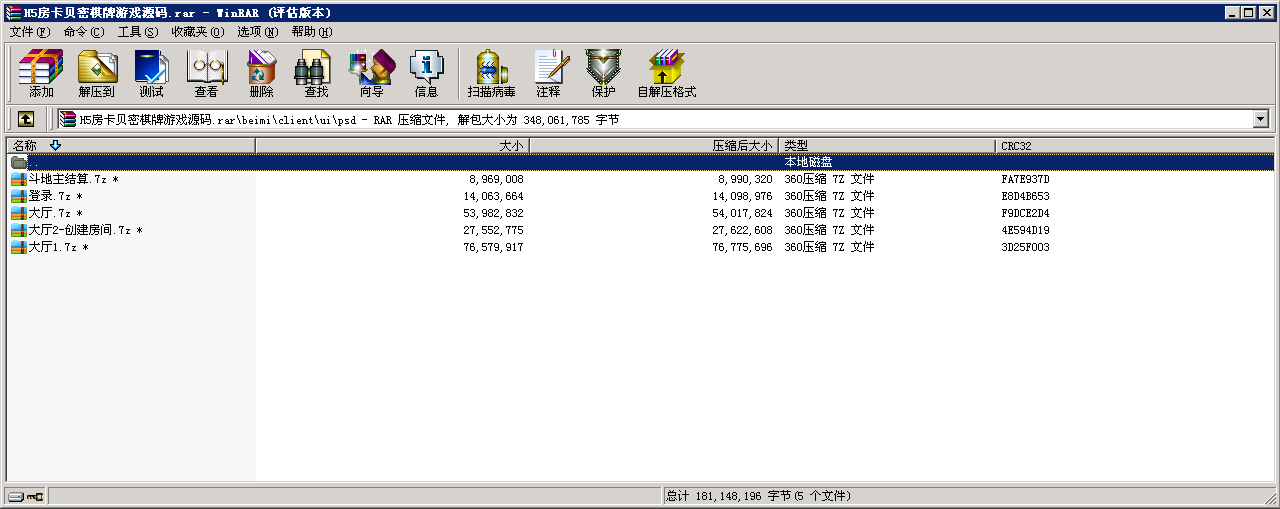This screenshot has height=509, width=1280.
Task: Select the parent folder ".." row
Action: point(33,163)
